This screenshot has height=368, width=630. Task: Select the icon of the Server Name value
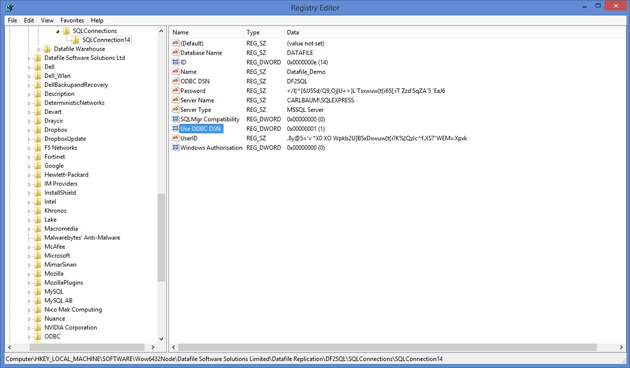click(176, 100)
